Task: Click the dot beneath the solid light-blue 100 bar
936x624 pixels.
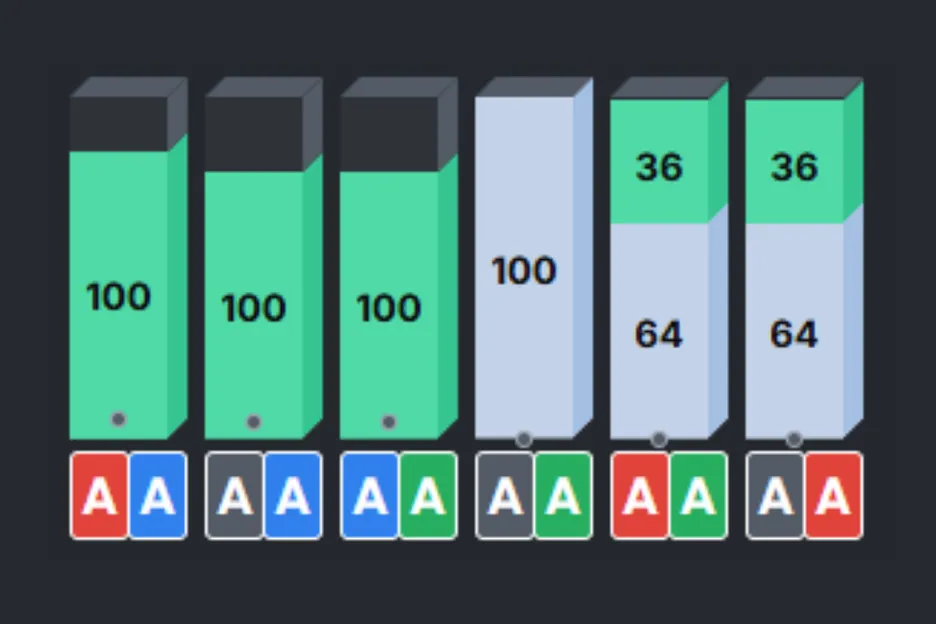Action: (x=524, y=439)
